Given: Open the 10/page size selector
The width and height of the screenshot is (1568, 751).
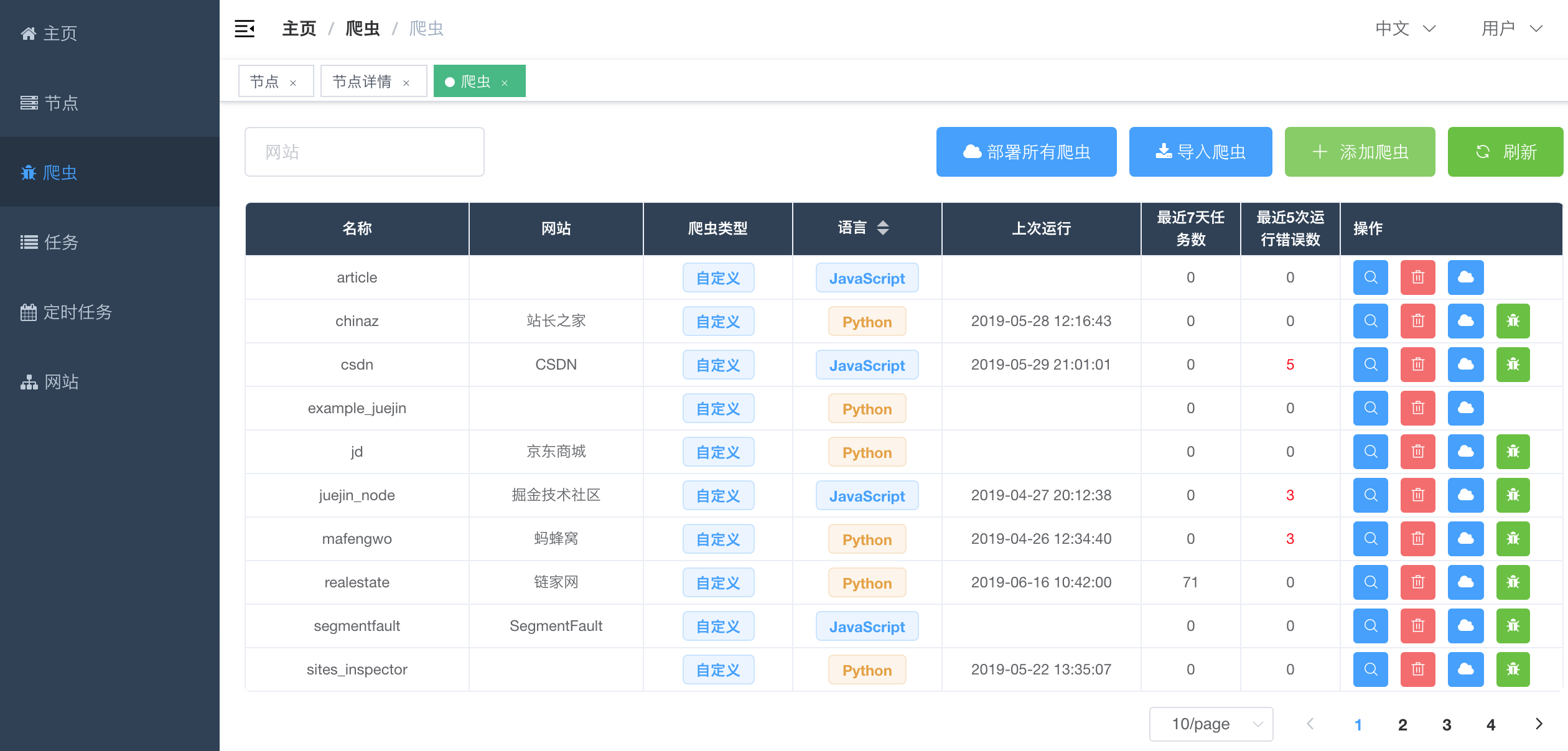Looking at the screenshot, I should [1210, 724].
